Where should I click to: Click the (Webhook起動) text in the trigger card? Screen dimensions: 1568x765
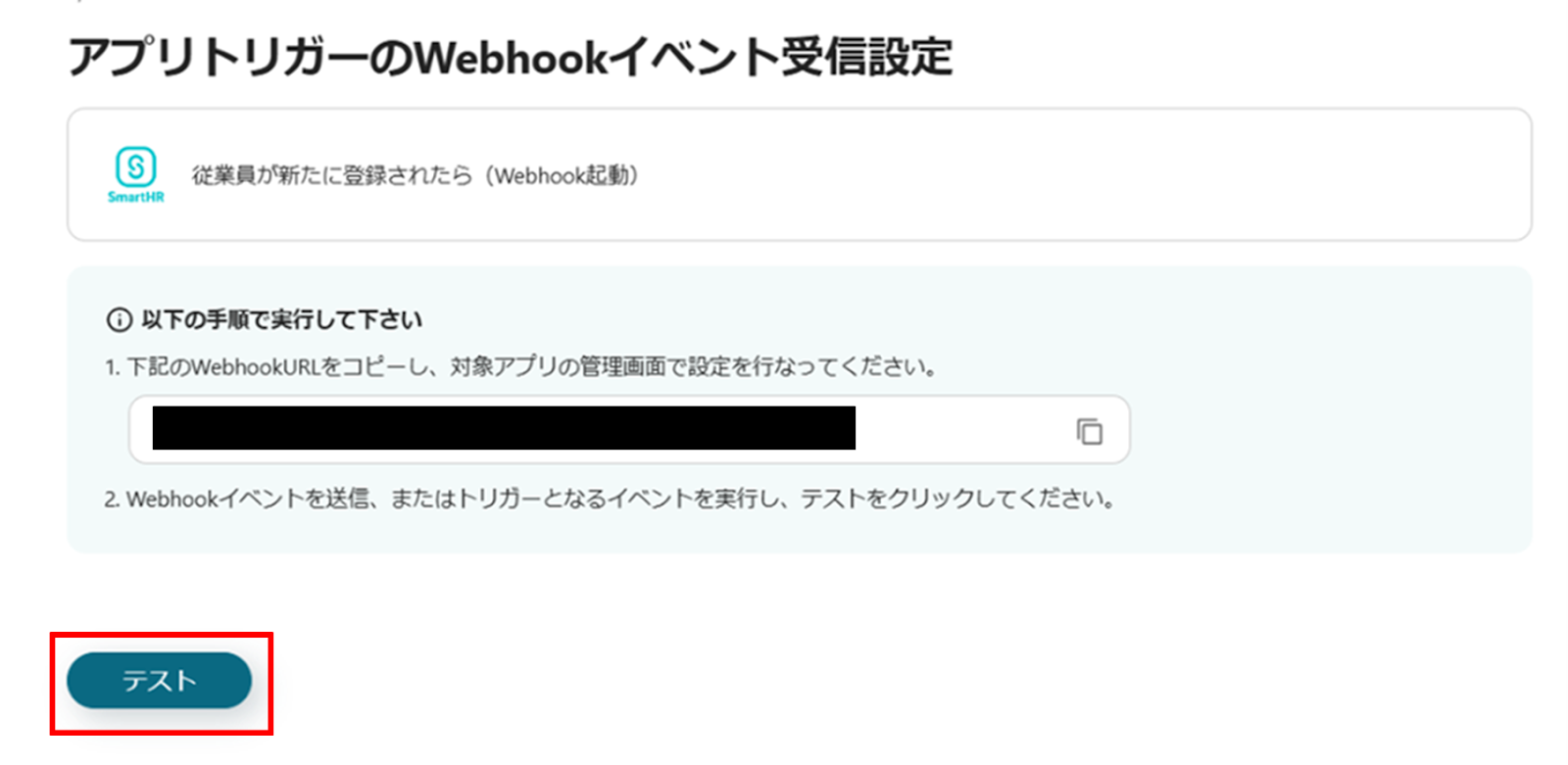tap(563, 175)
